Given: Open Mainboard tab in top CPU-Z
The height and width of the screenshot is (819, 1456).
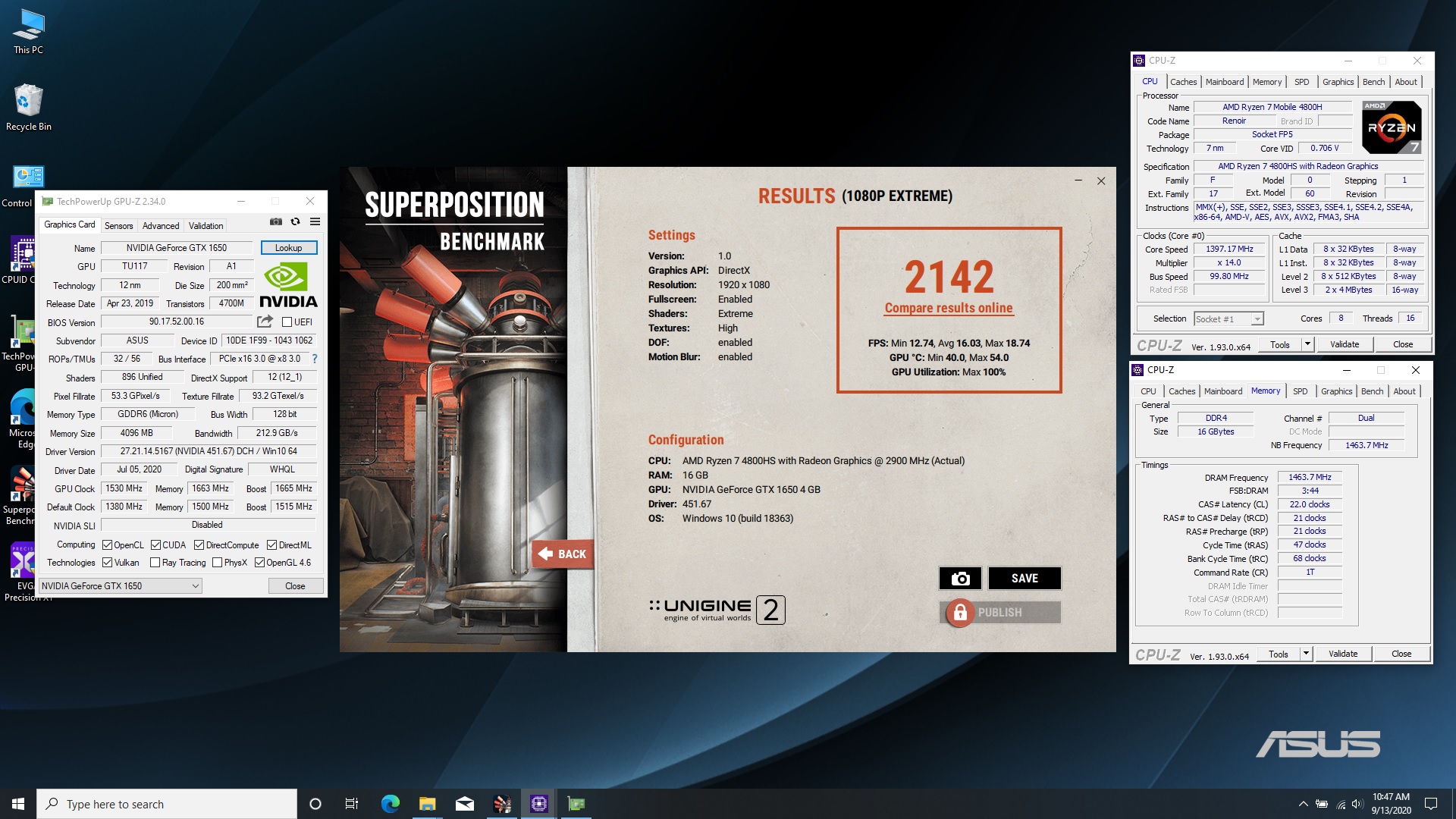Looking at the screenshot, I should click(1225, 82).
